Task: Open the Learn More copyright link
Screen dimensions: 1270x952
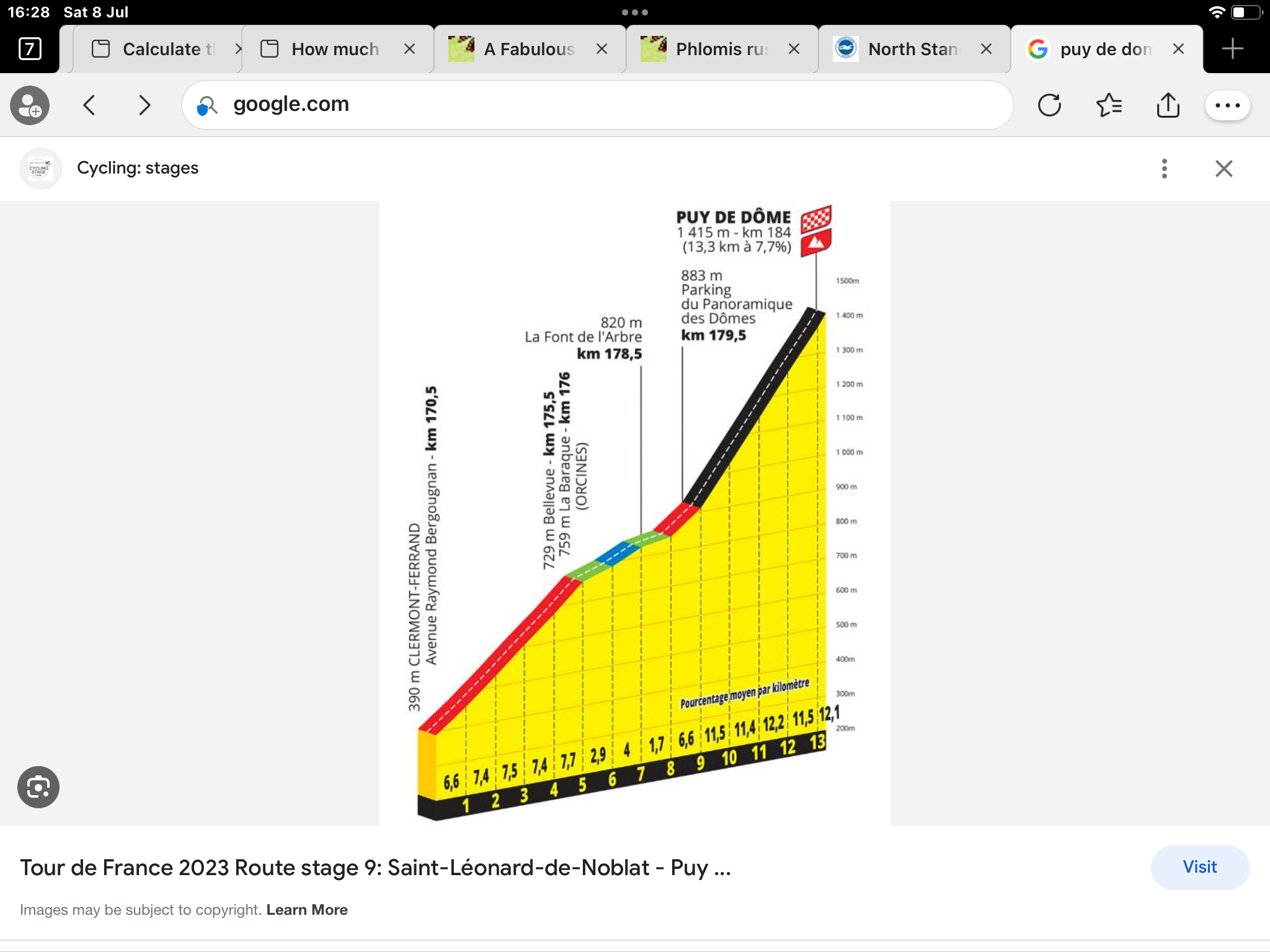Action: tap(307, 910)
